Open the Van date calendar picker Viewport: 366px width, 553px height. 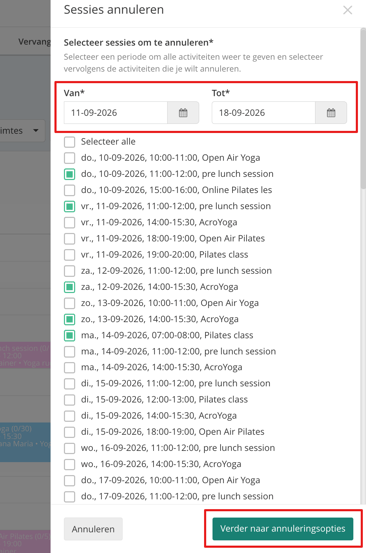pos(183,113)
